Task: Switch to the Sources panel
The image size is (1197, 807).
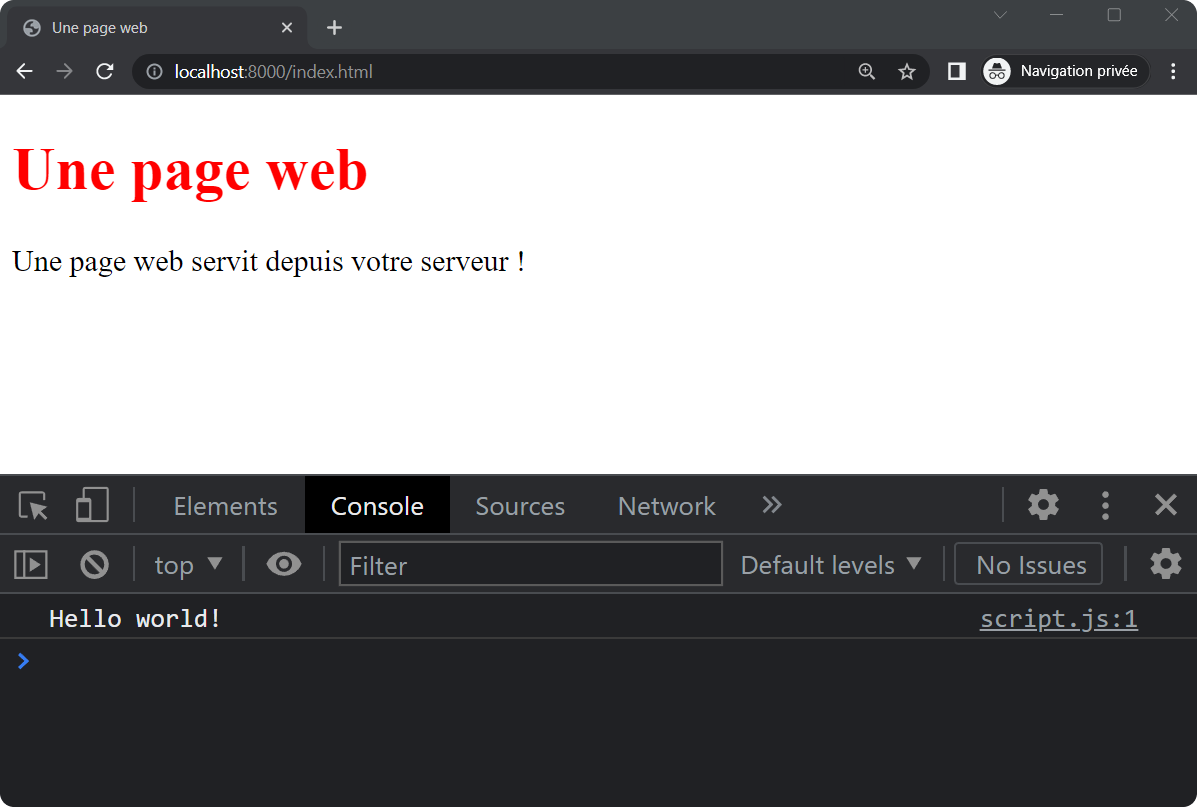Action: pyautogui.click(x=520, y=505)
